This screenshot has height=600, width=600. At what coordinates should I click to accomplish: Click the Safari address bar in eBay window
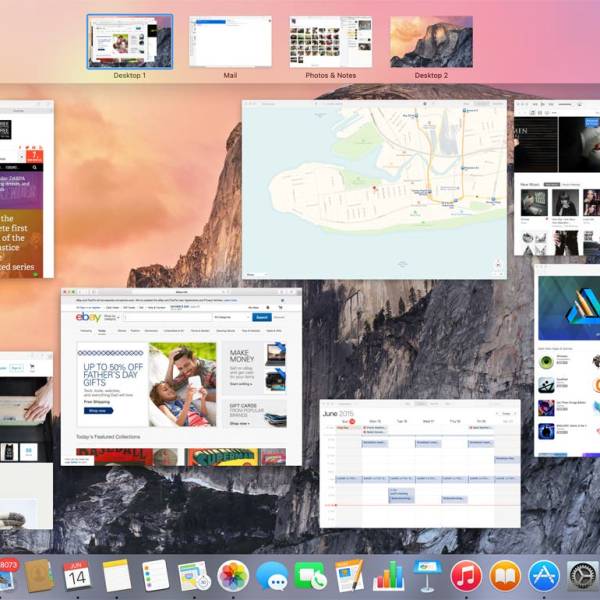pyautogui.click(x=182, y=292)
